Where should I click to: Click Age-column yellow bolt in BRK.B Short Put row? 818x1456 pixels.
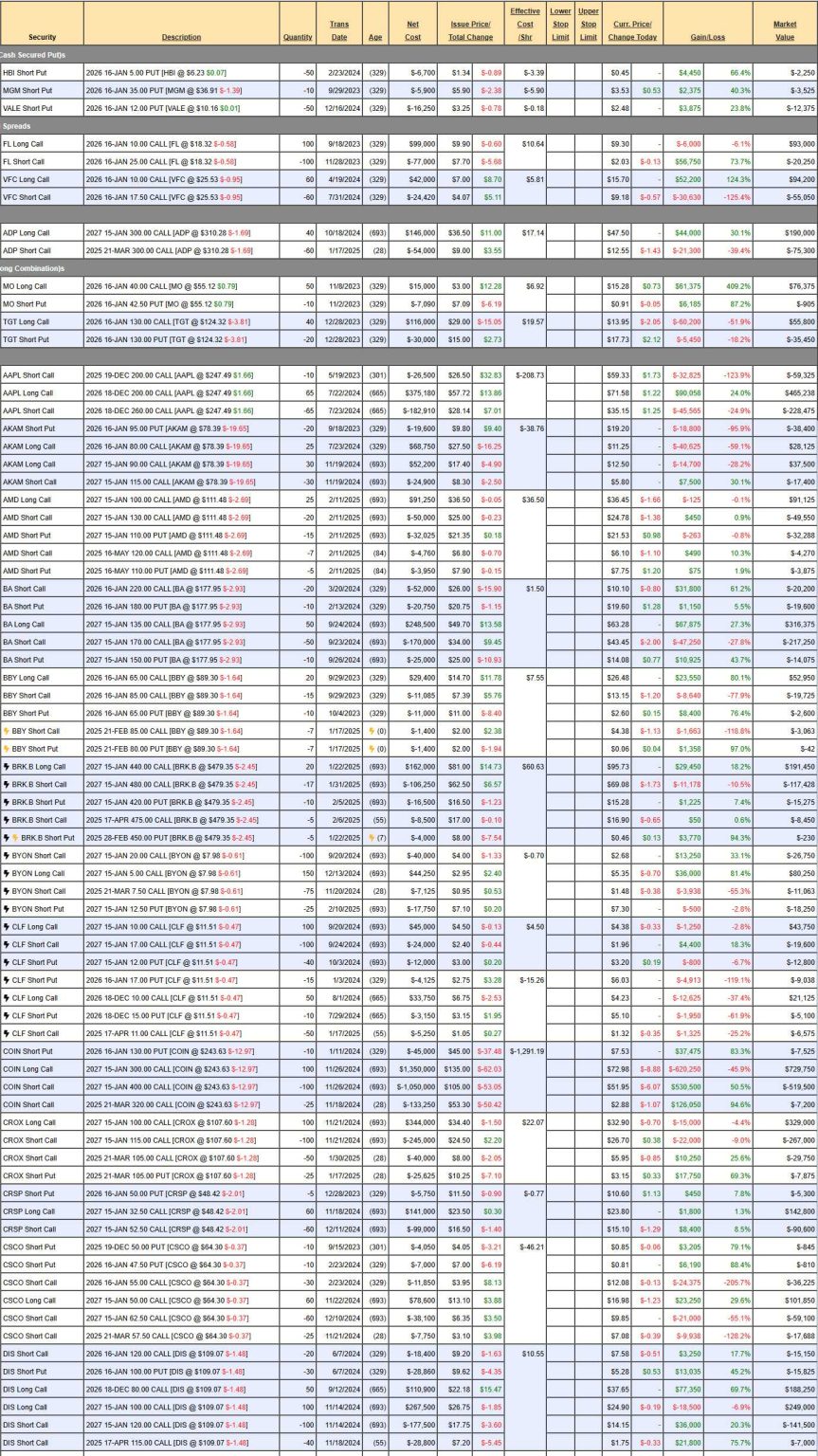[x=371, y=838]
